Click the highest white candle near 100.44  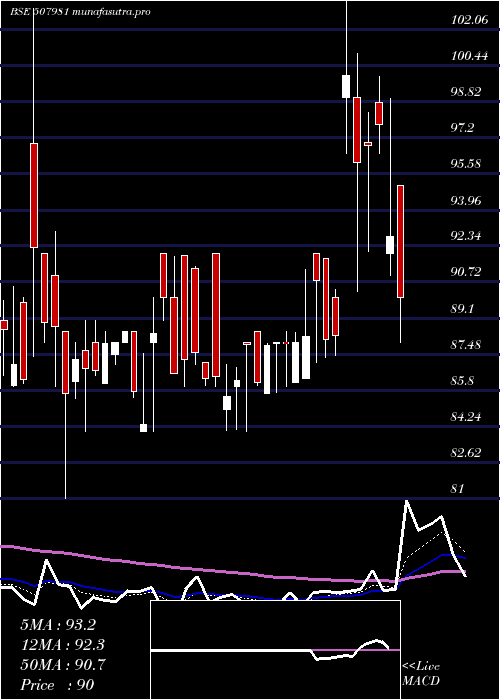coord(346,86)
